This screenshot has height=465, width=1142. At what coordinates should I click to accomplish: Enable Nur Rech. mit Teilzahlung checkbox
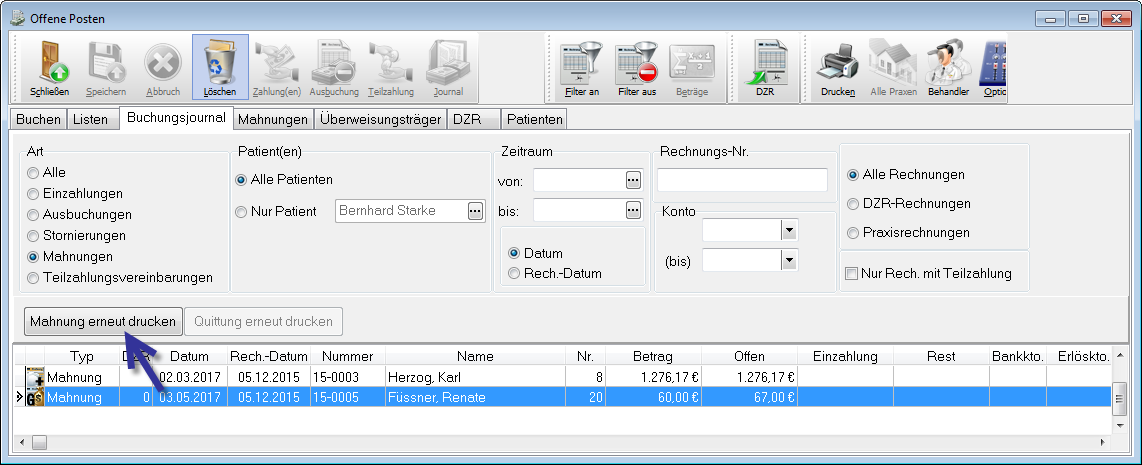click(851, 274)
